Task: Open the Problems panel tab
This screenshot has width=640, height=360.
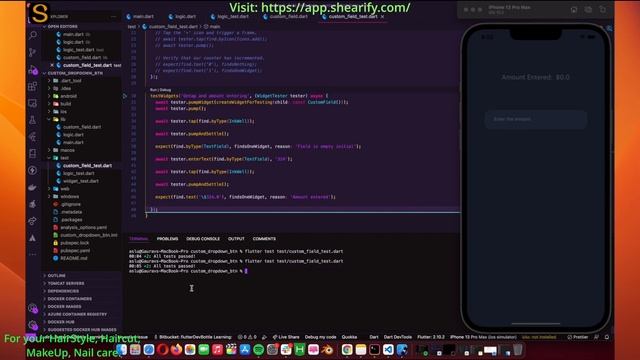Action: (x=167, y=239)
